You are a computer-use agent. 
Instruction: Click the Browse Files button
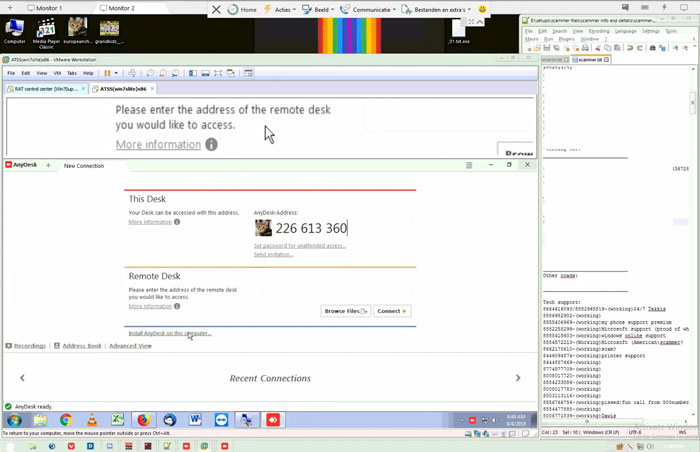click(346, 311)
